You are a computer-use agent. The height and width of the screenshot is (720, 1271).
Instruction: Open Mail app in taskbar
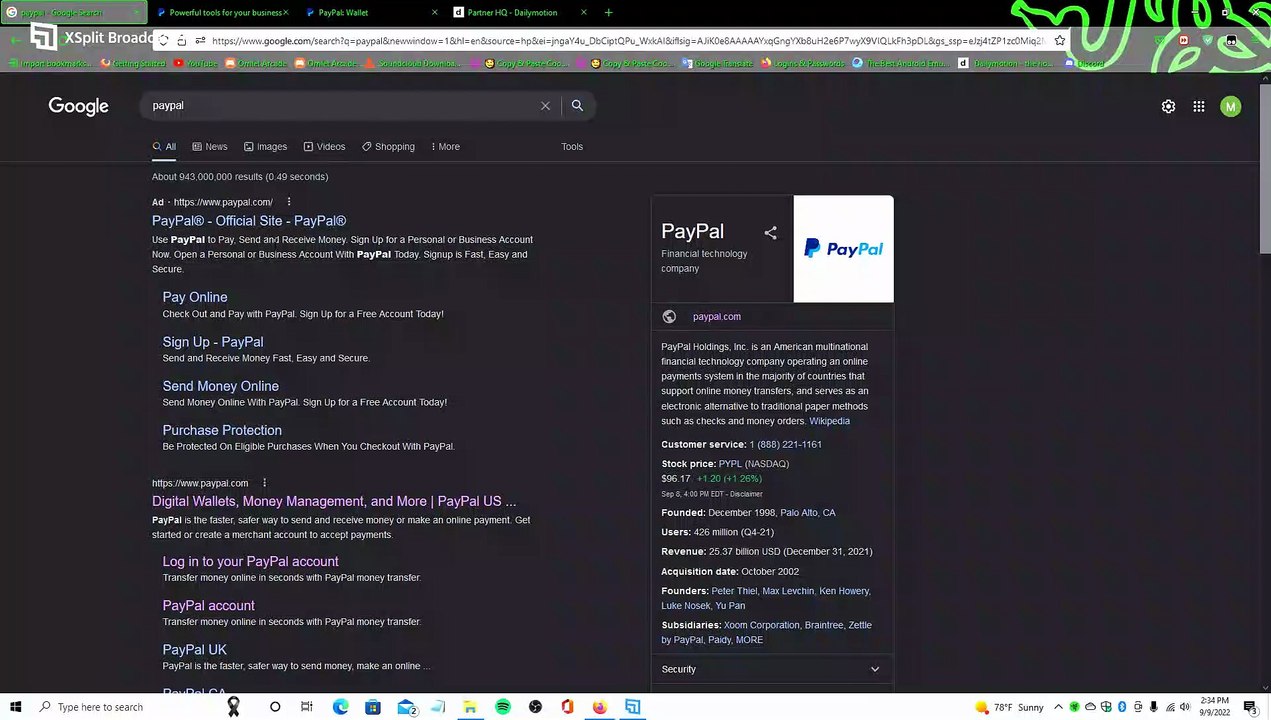[x=406, y=707]
